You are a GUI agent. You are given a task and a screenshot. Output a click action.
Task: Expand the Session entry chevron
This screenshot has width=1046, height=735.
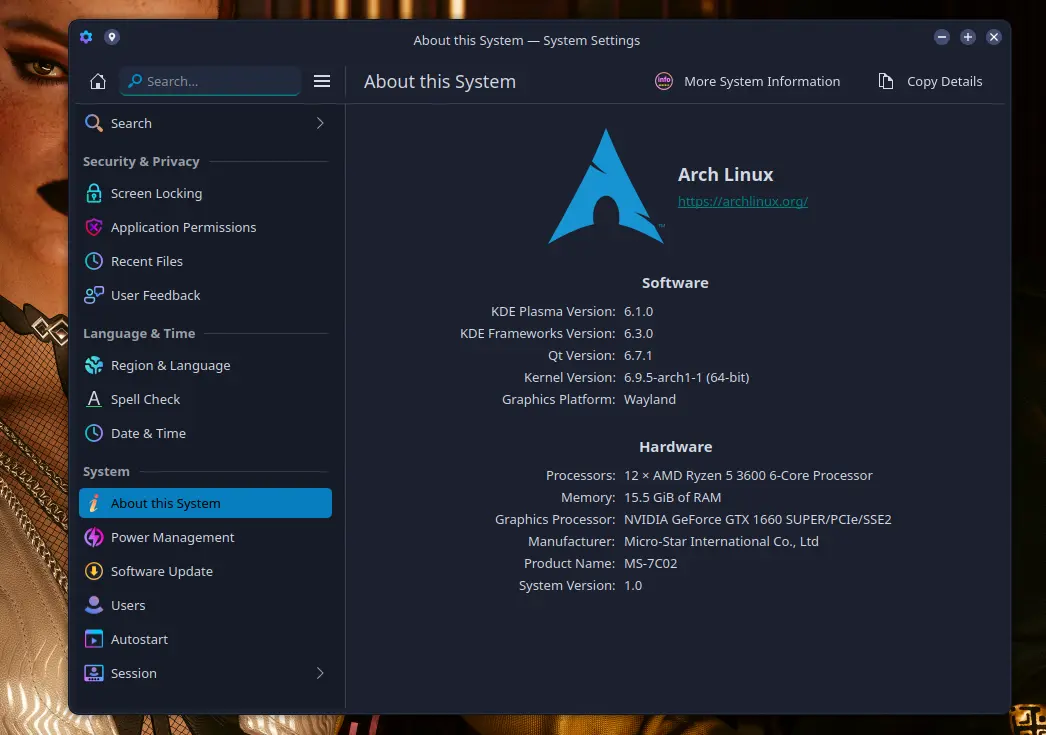320,674
